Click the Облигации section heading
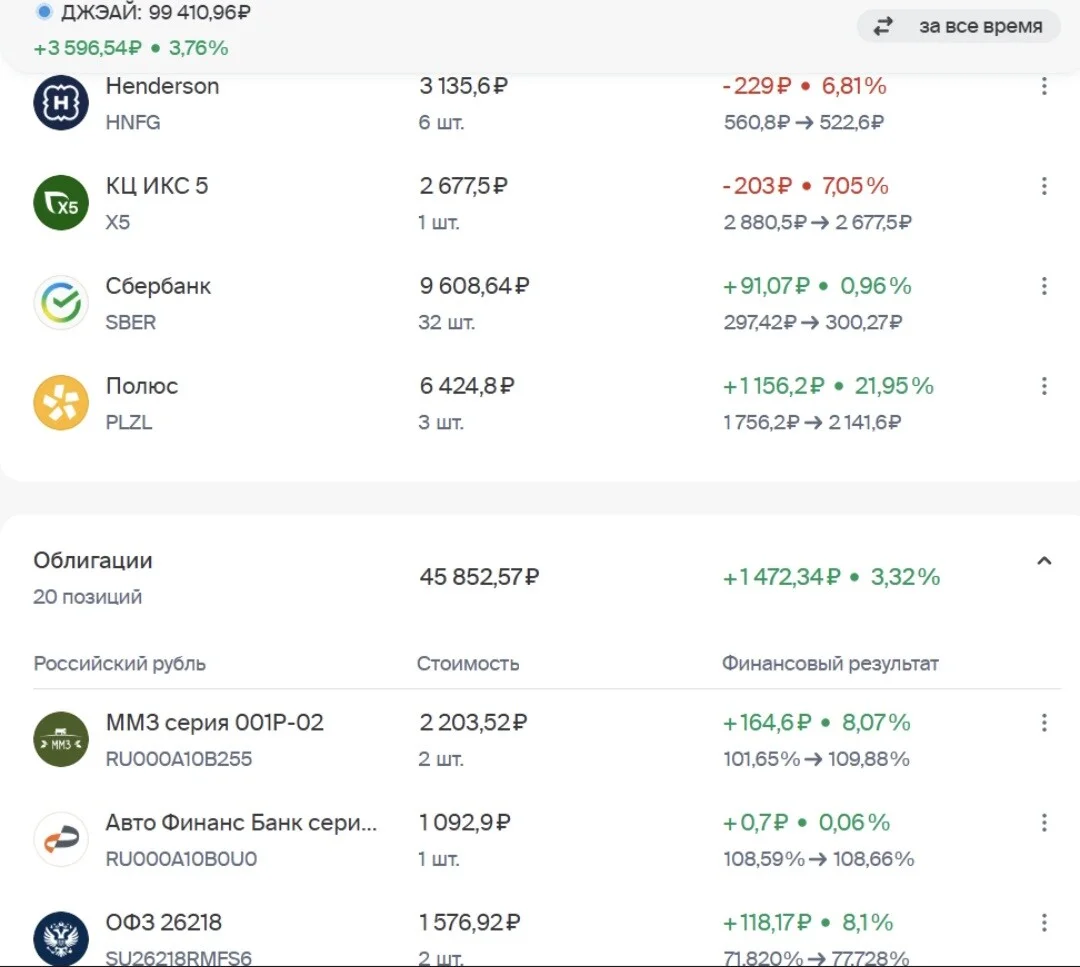This screenshot has height=967, width=1080. pyautogui.click(x=93, y=561)
